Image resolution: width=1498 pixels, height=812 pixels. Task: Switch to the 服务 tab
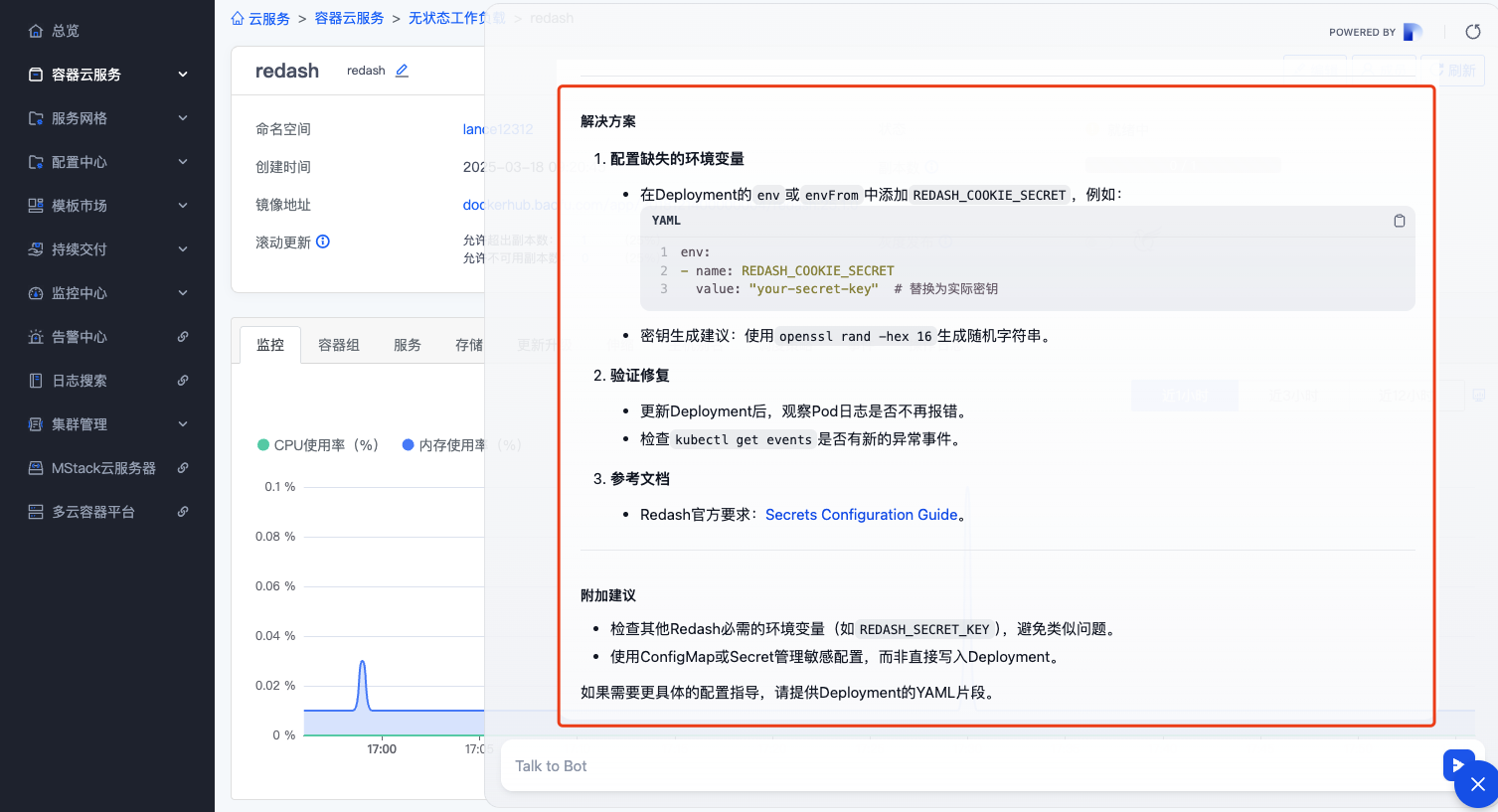coord(408,345)
